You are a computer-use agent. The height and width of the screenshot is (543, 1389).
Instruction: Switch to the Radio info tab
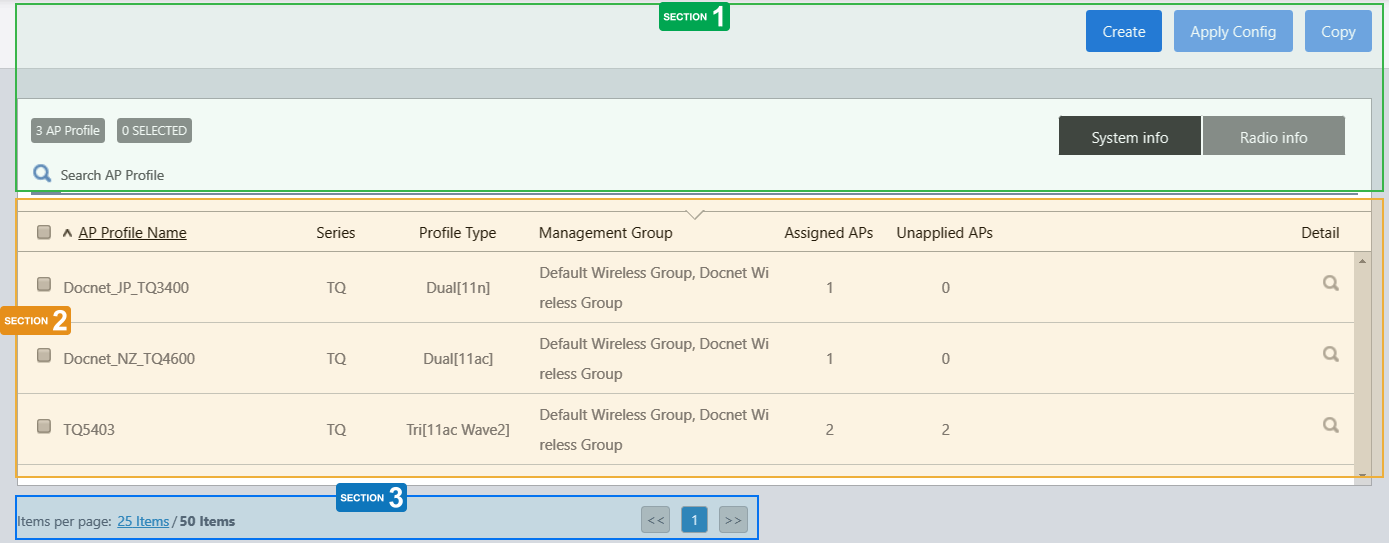[x=1273, y=137]
